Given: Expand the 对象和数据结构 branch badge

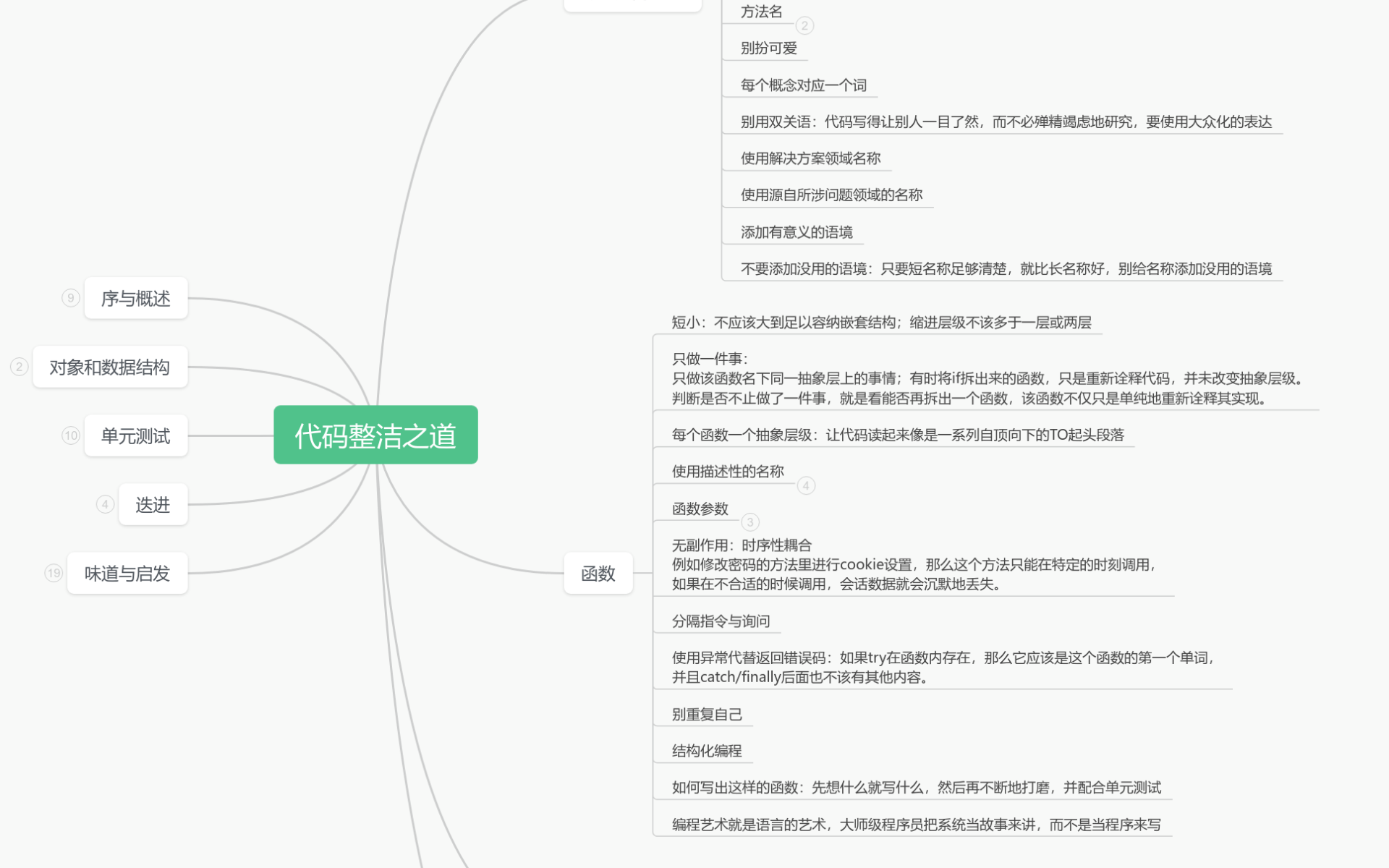Looking at the screenshot, I should [x=18, y=367].
